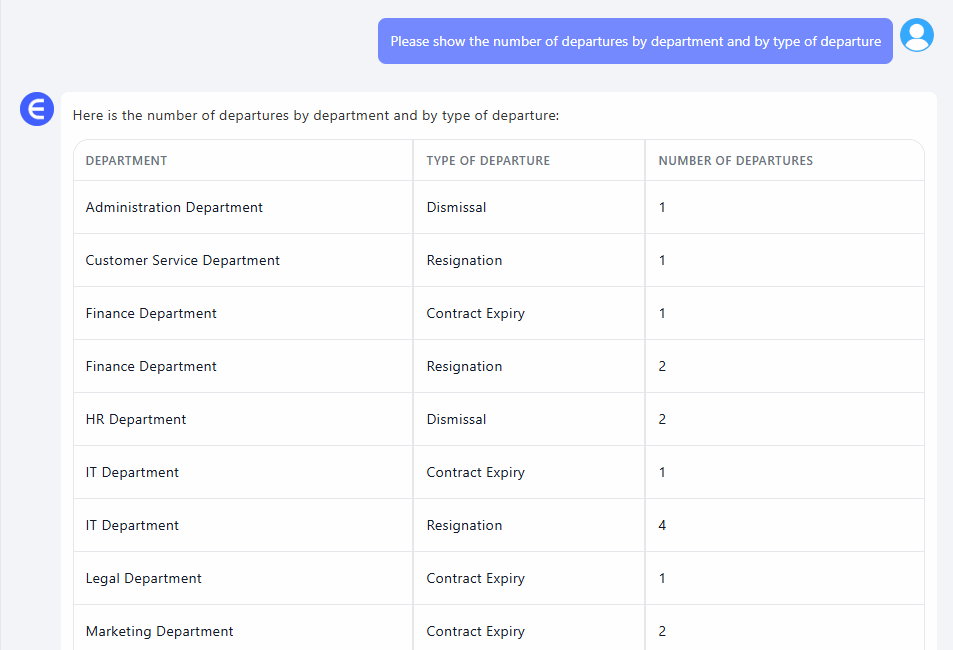Click the Department column header
This screenshot has width=953, height=650.
(126, 161)
